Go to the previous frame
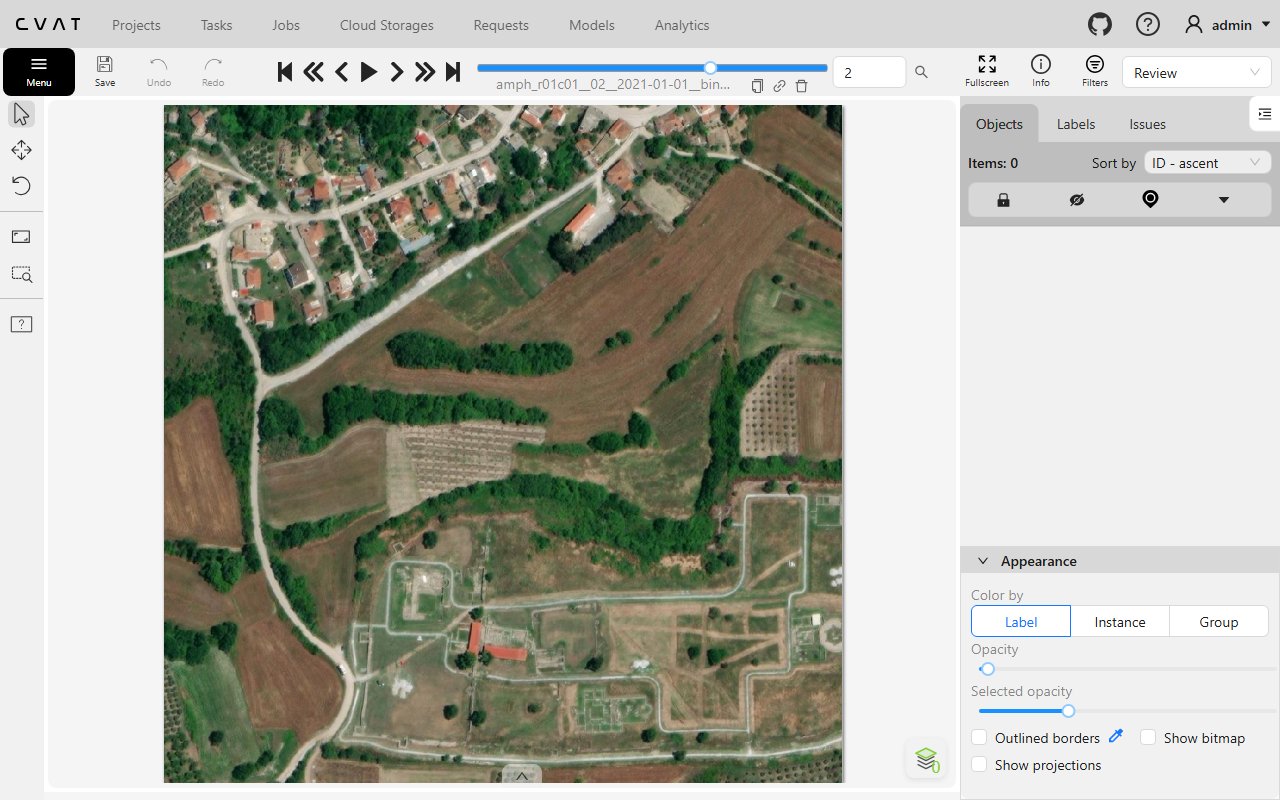Image resolution: width=1280 pixels, height=800 pixels. click(x=341, y=72)
